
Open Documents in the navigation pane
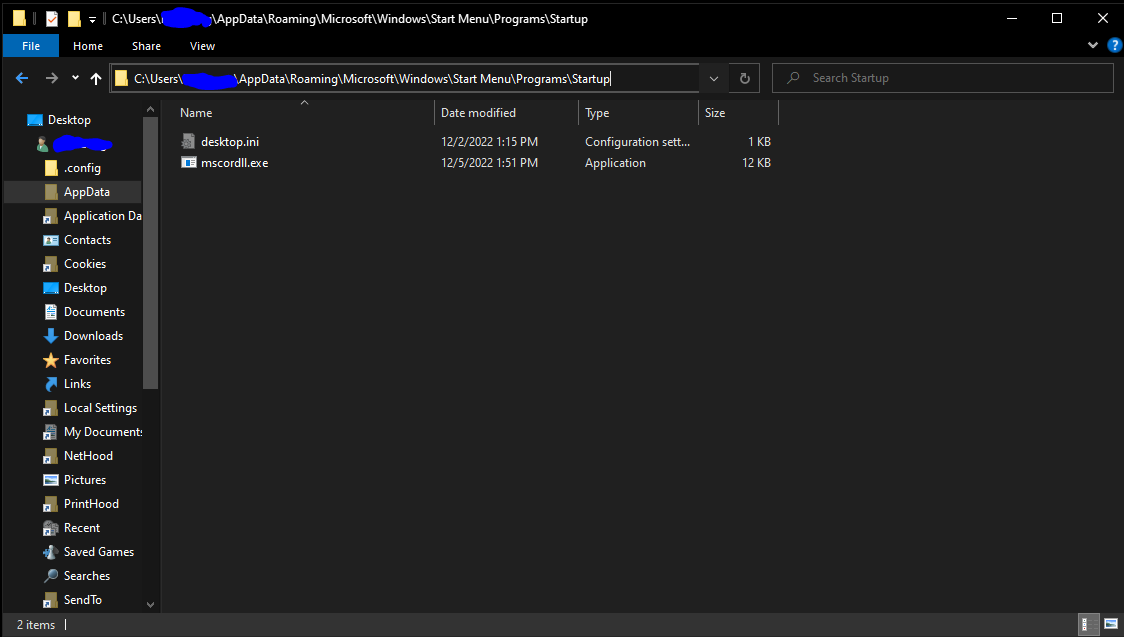[94, 312]
